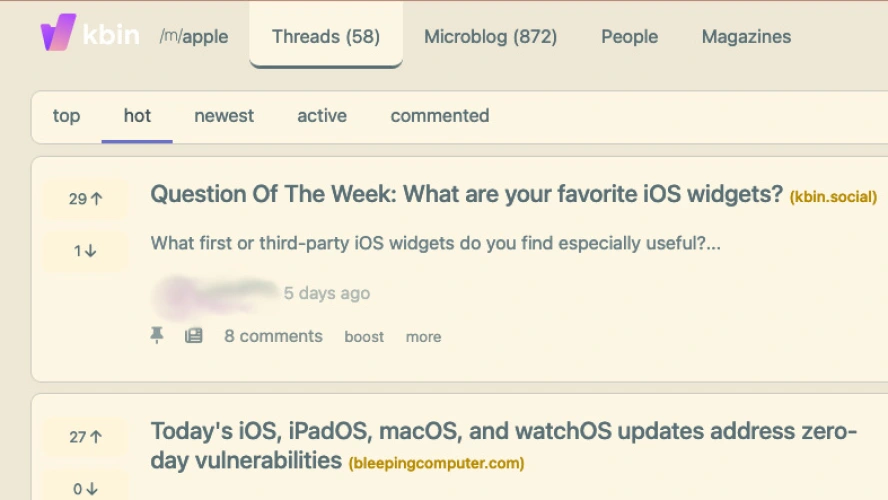Boost the iOS widgets thread

tap(364, 337)
